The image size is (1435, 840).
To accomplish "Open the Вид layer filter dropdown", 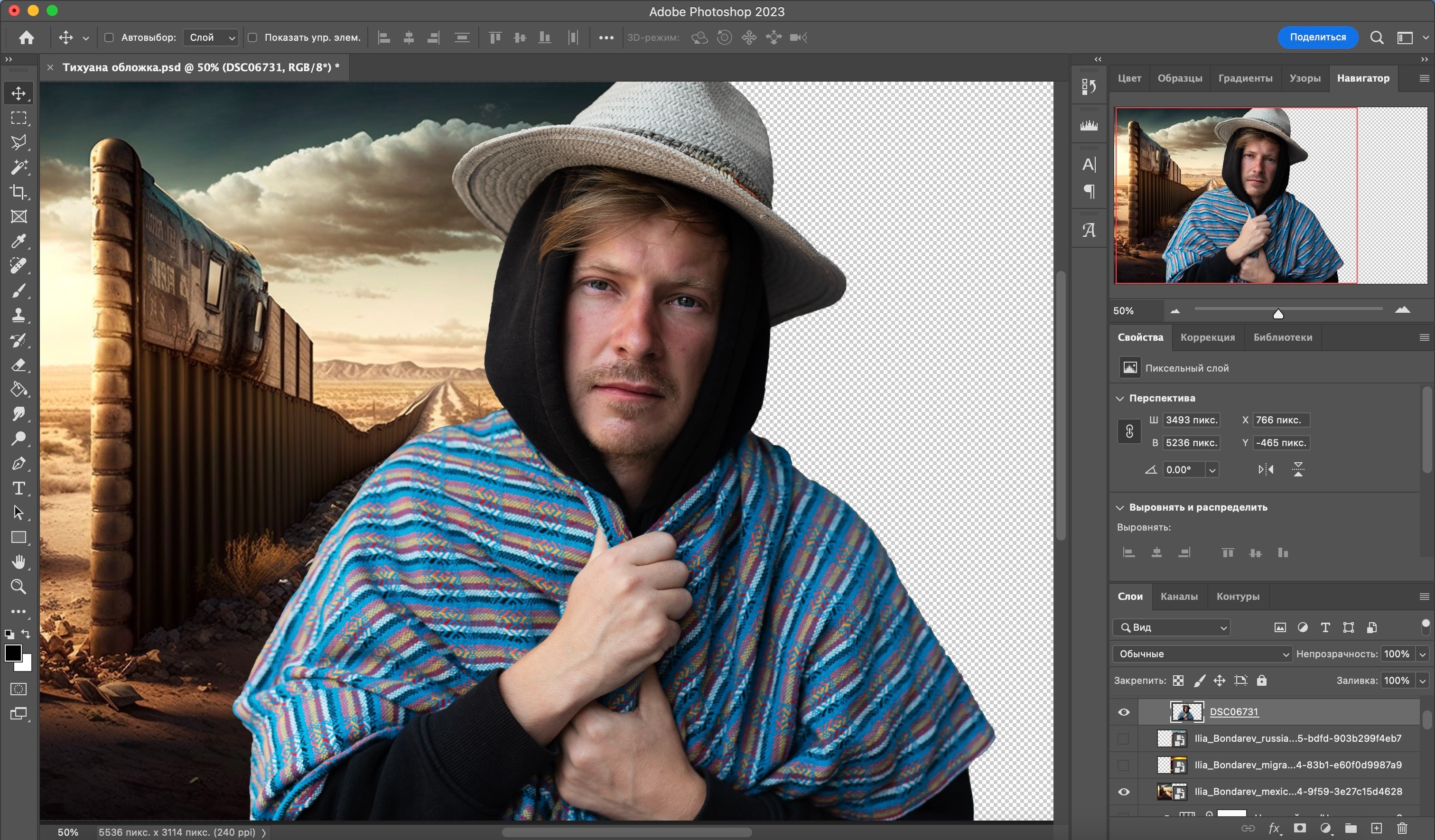I will tap(1171, 627).
